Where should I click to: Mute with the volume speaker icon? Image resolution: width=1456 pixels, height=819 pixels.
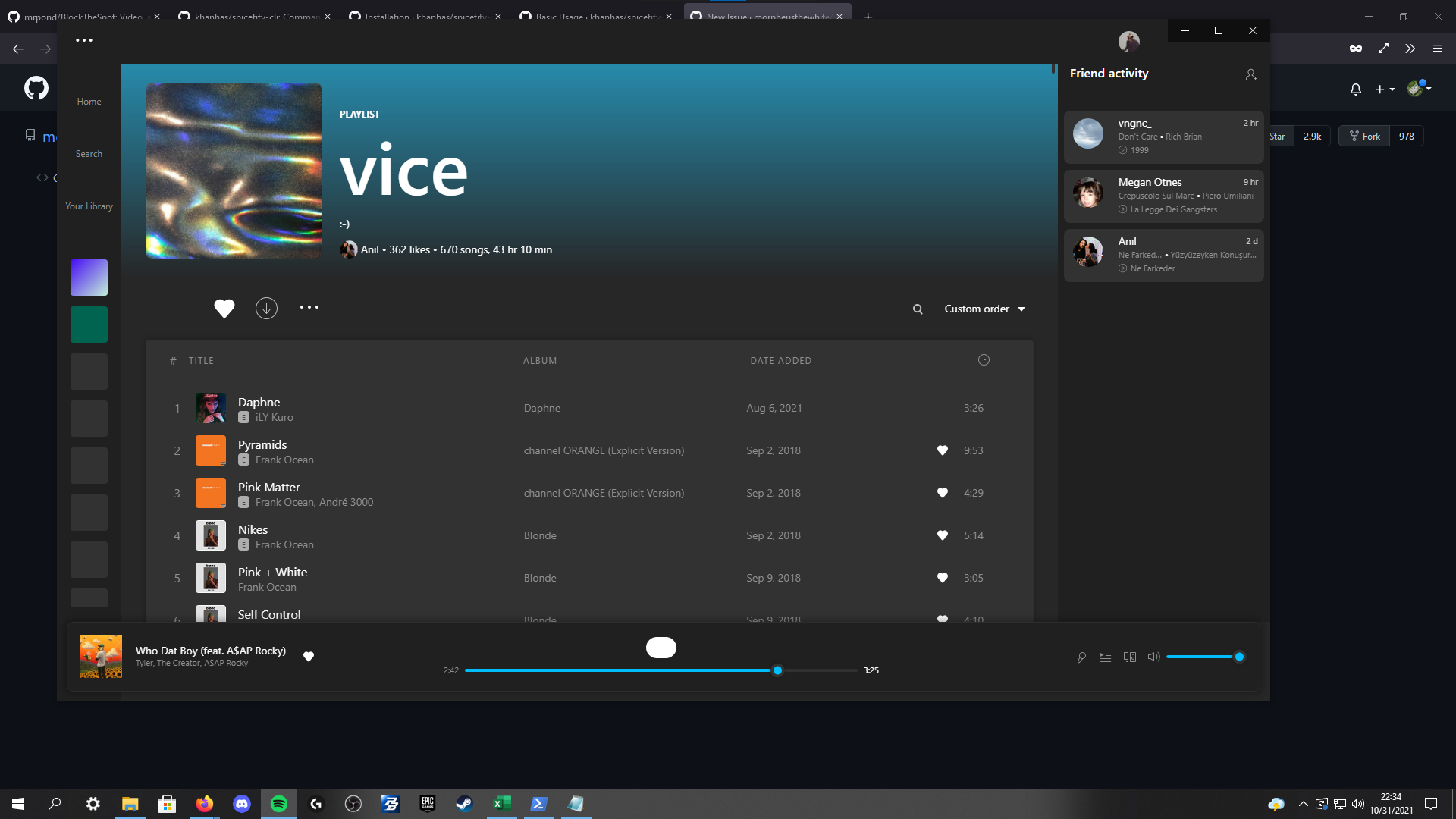pyautogui.click(x=1153, y=657)
